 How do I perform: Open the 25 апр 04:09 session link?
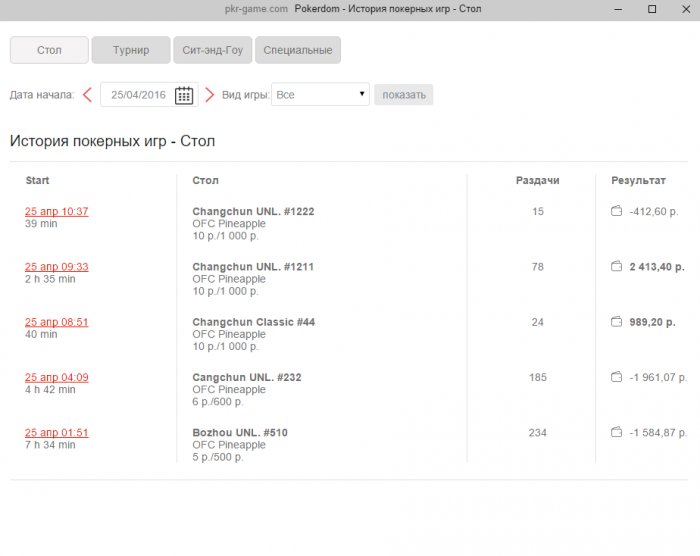(x=56, y=377)
